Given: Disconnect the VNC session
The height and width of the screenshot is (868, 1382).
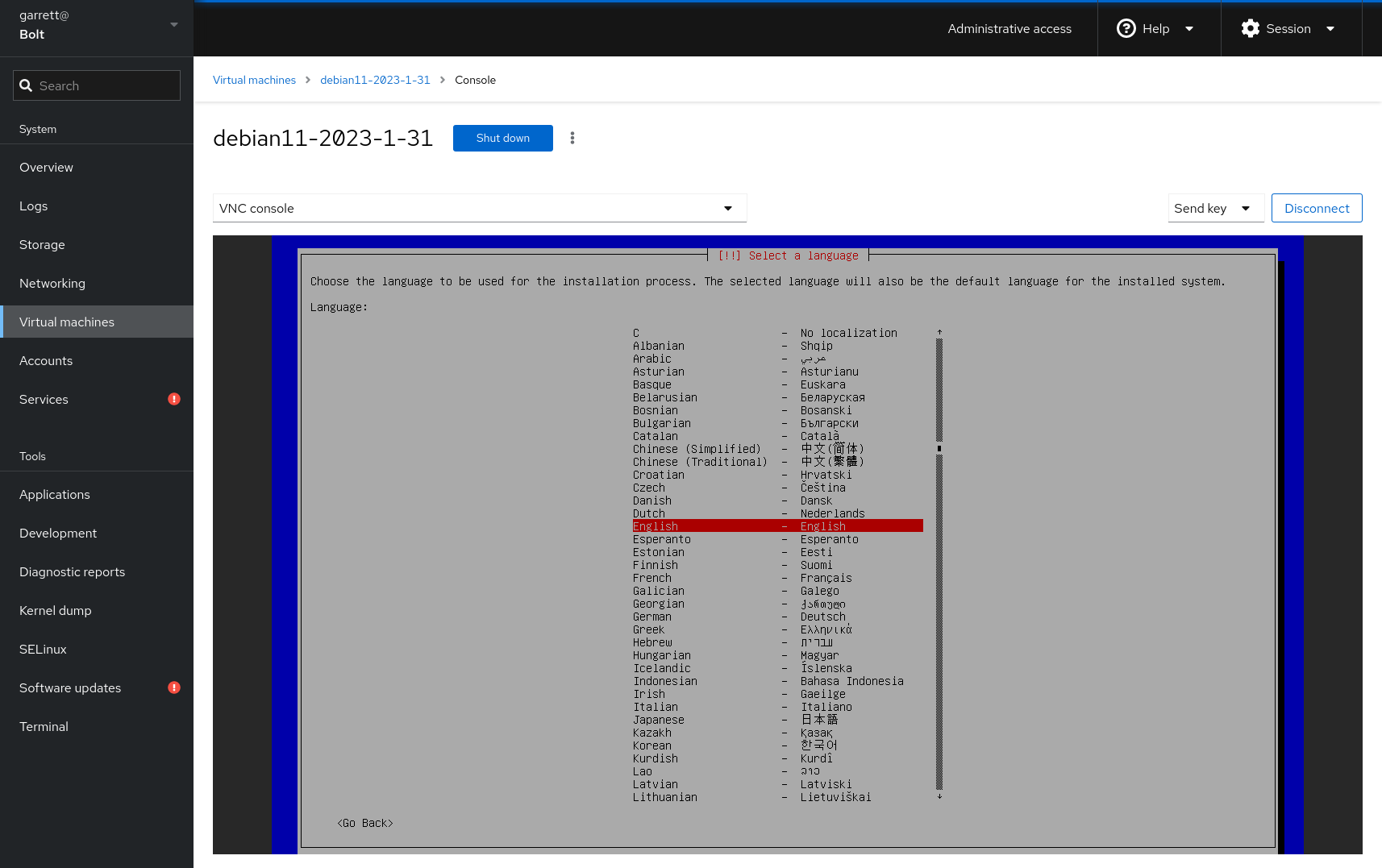Looking at the screenshot, I should 1317,208.
